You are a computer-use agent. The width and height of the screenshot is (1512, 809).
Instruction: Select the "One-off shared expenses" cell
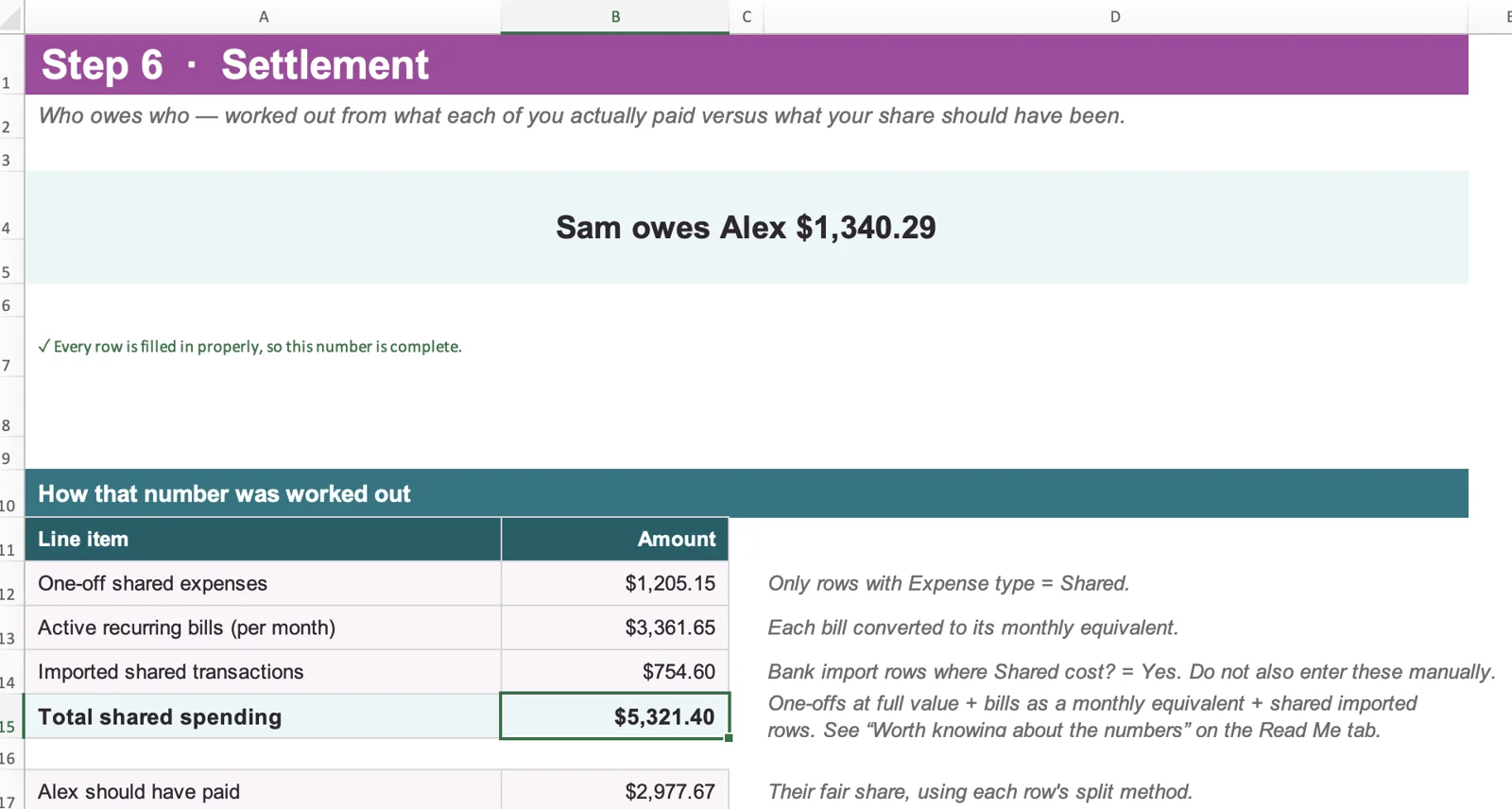coord(263,584)
